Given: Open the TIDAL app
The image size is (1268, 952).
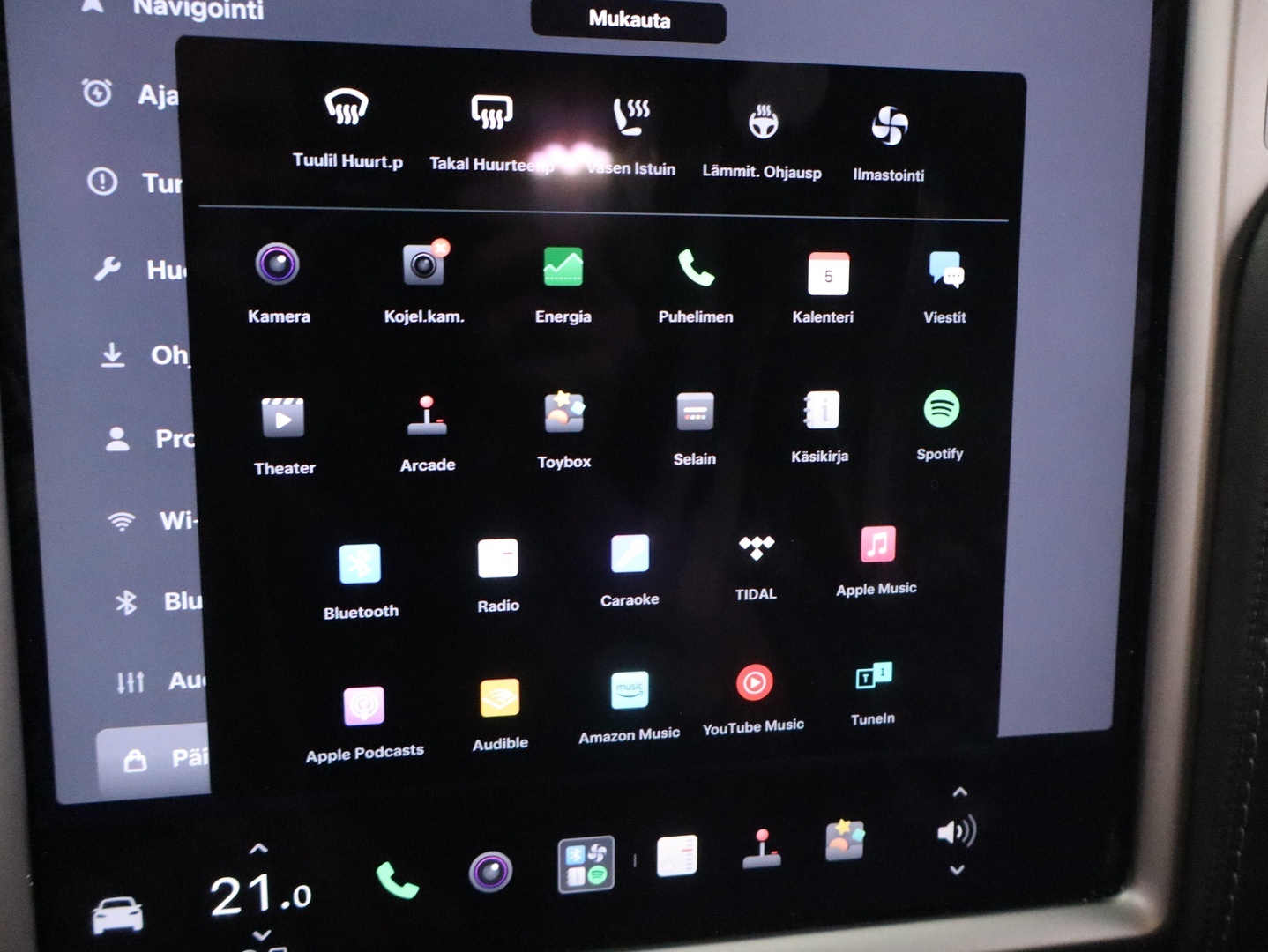Looking at the screenshot, I should pos(757,568).
